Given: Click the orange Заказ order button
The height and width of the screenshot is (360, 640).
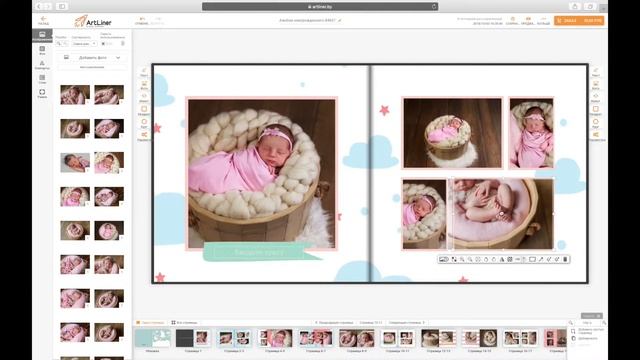Looking at the screenshot, I should tap(579, 20).
